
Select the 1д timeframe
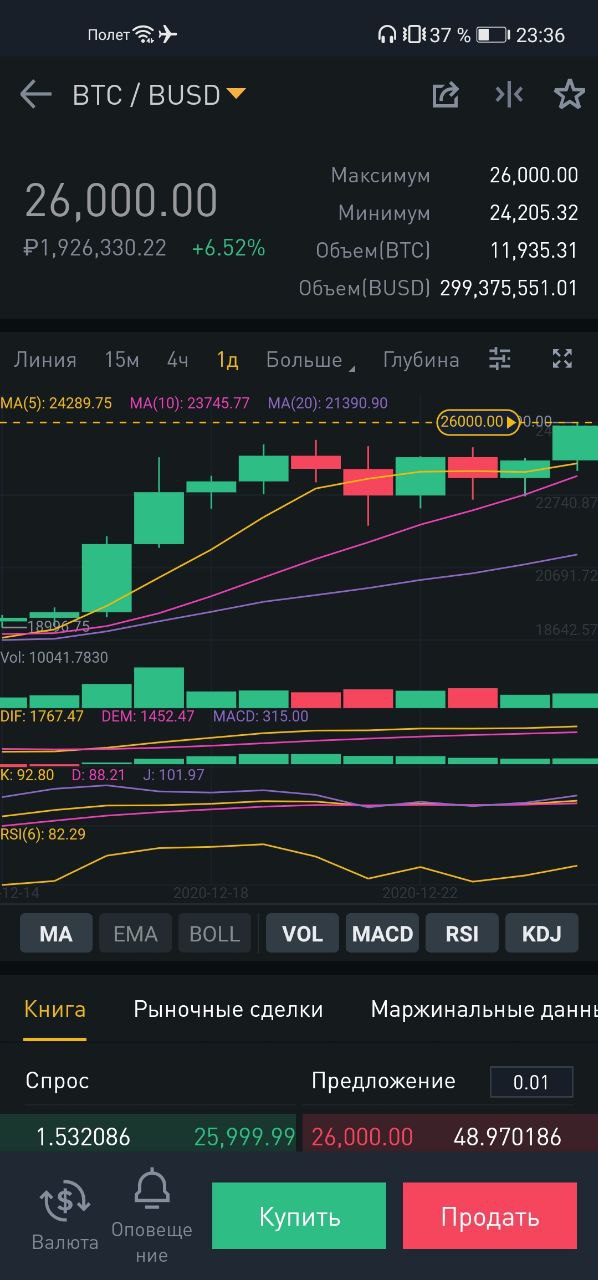[x=228, y=360]
